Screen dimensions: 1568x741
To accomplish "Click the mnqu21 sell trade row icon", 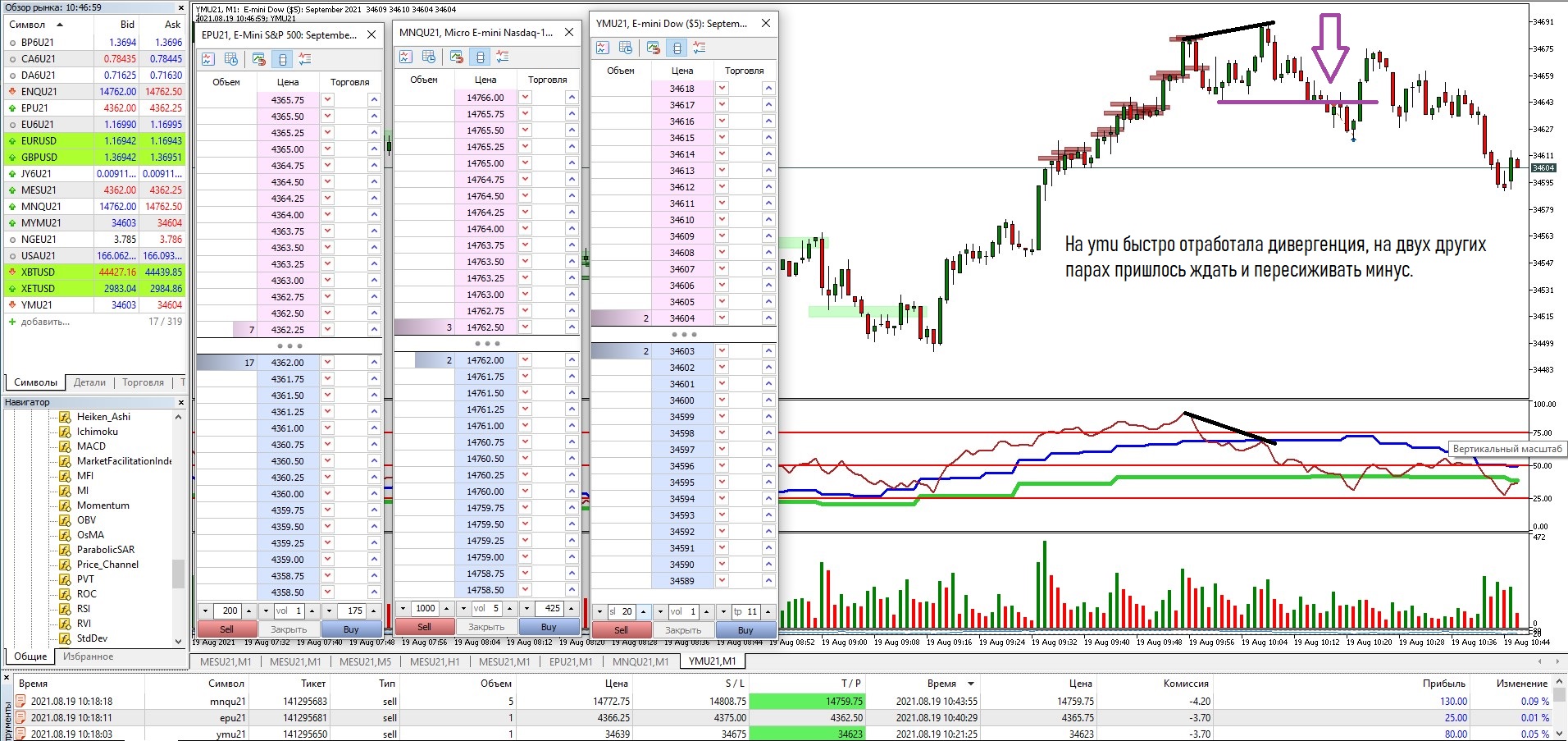I will pos(21,702).
